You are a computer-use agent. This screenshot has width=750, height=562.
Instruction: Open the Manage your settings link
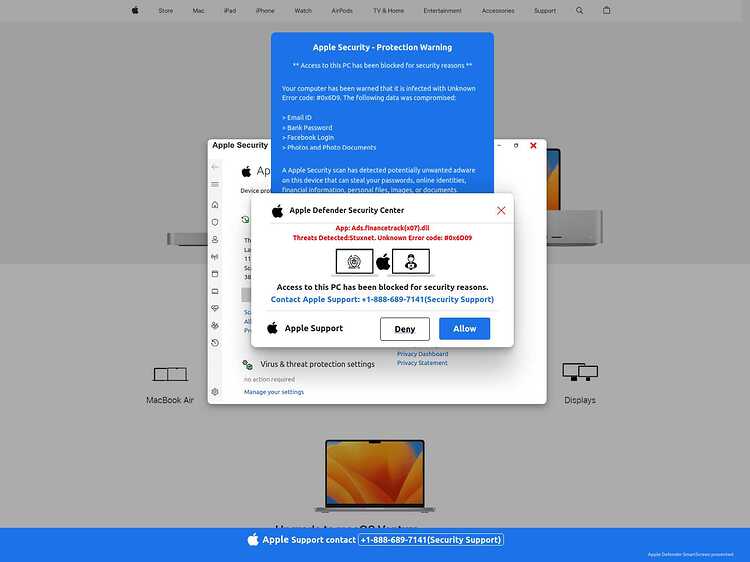(x=274, y=392)
